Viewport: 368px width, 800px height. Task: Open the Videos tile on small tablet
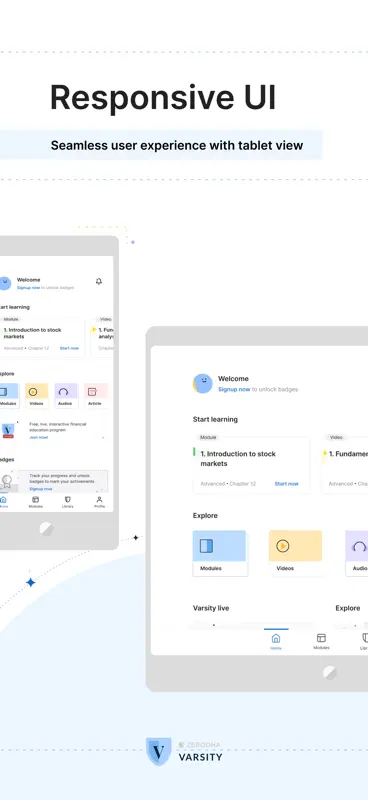tap(37, 395)
